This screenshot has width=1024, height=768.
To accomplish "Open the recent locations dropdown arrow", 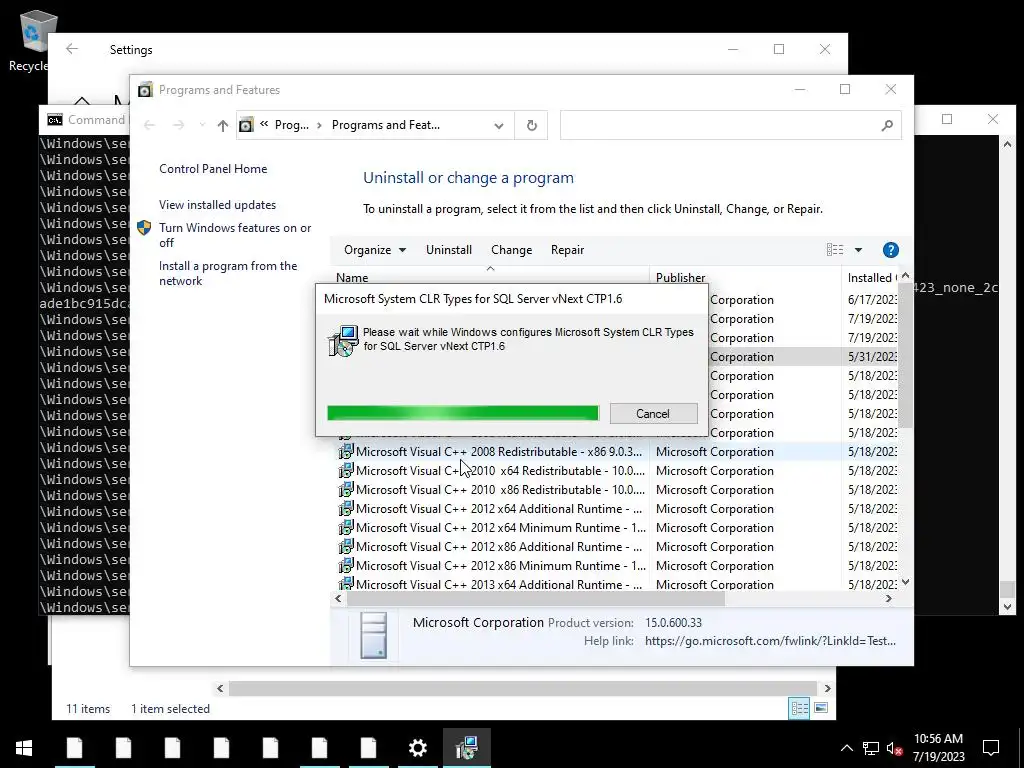I will click(202, 125).
